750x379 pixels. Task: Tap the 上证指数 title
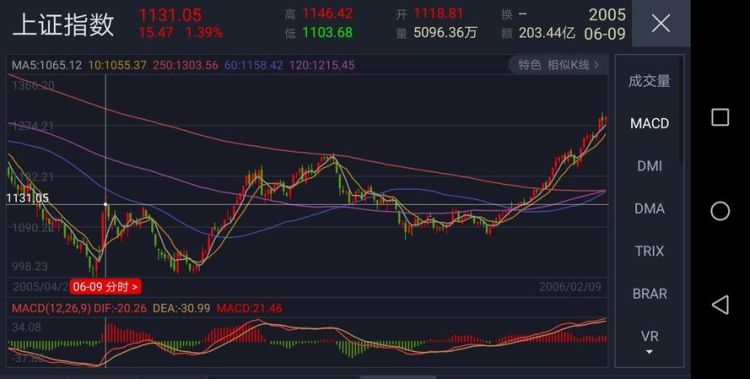[64, 24]
